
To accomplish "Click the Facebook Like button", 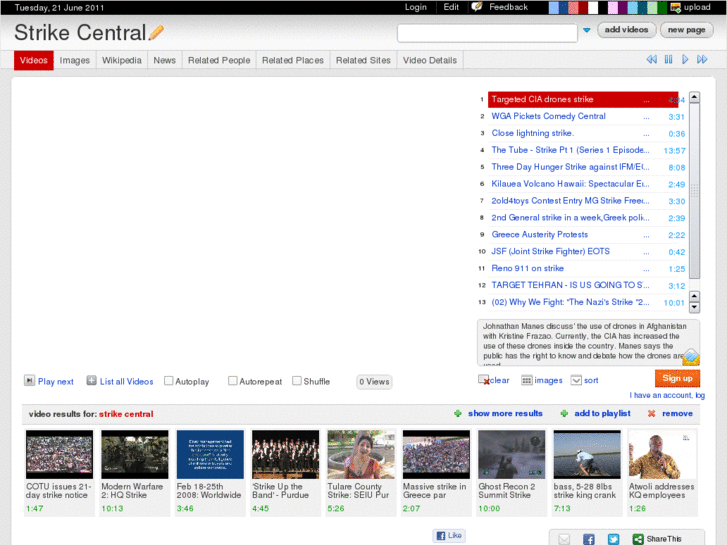I will (x=449, y=535).
